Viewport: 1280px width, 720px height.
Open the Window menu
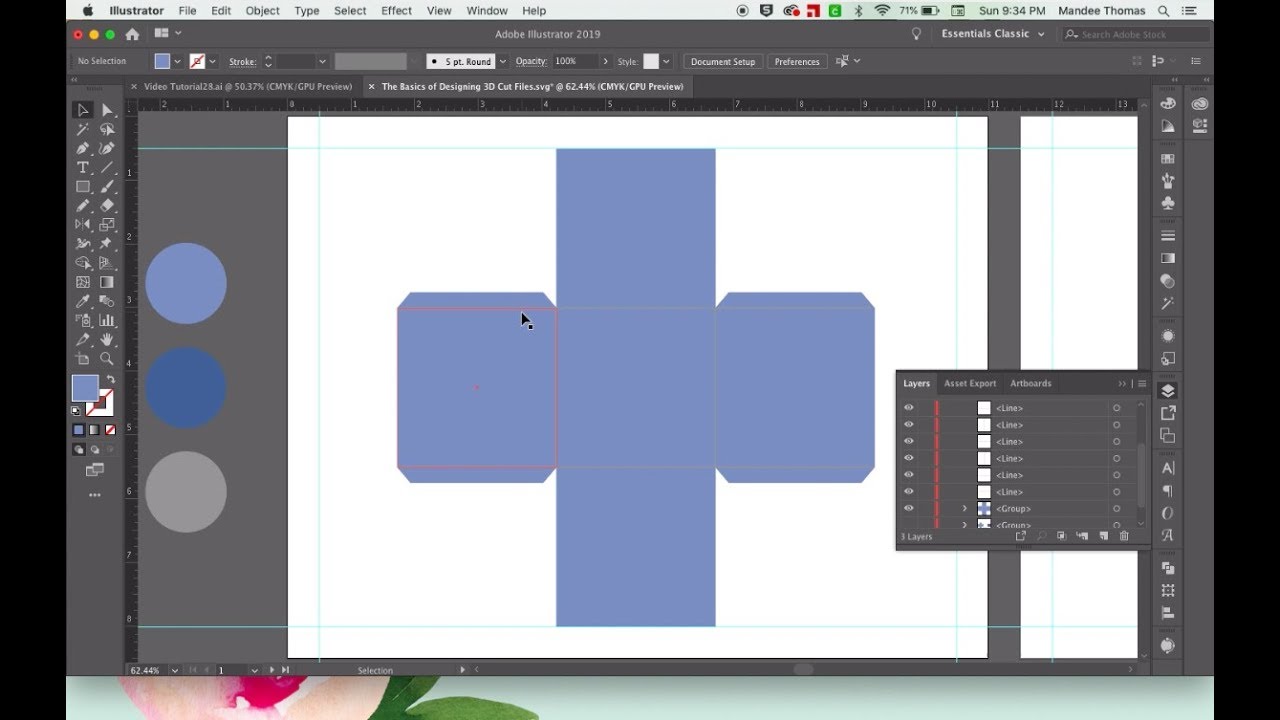point(487,10)
